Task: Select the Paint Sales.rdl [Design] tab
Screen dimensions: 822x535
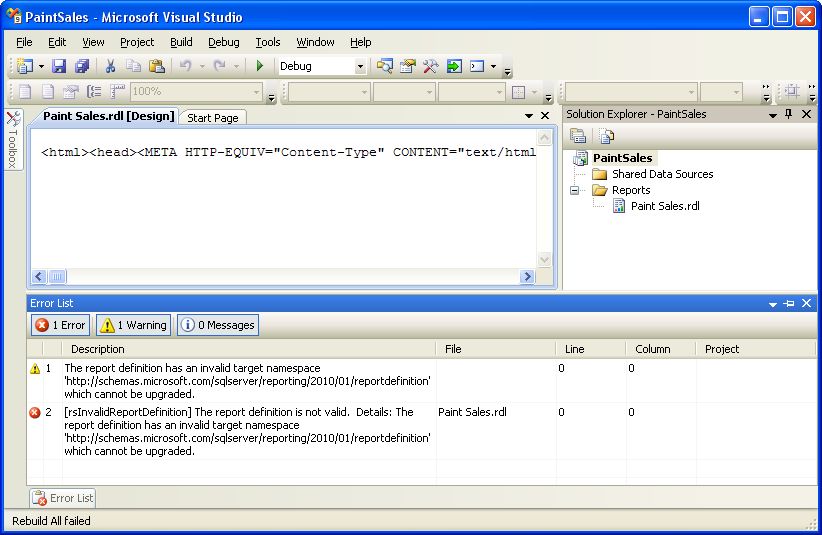Action: pyautogui.click(x=109, y=116)
